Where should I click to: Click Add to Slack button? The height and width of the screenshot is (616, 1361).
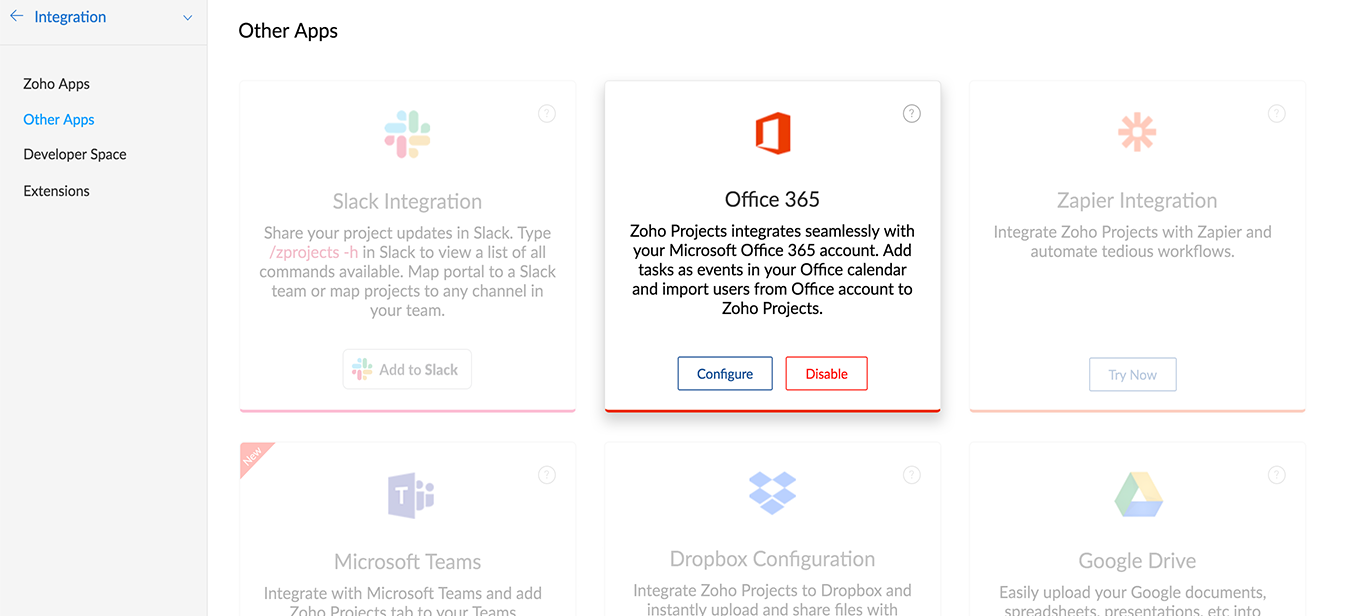click(407, 369)
